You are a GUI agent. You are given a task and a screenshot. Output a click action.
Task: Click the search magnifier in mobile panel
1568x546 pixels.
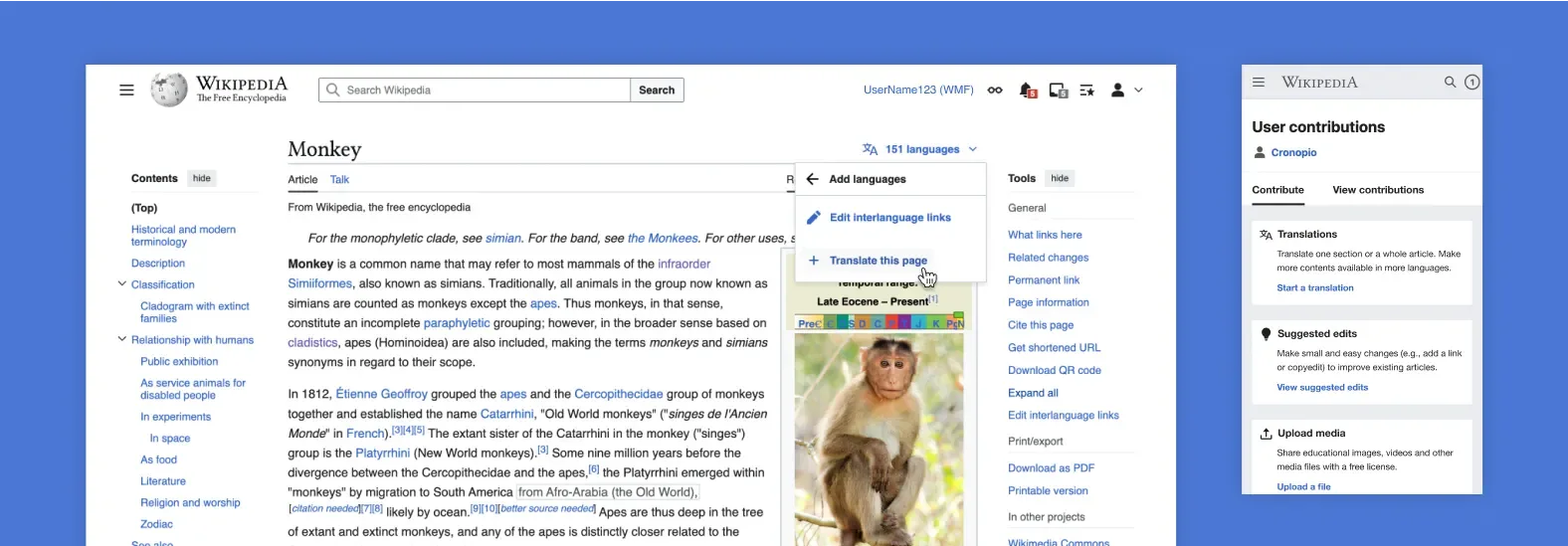(x=1450, y=83)
